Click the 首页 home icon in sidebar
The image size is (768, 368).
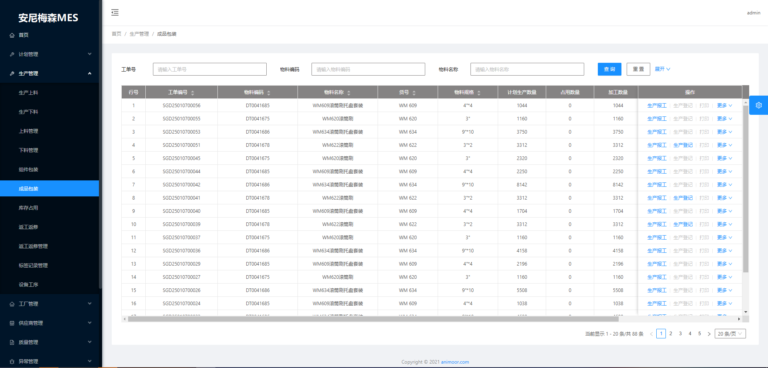coord(12,35)
